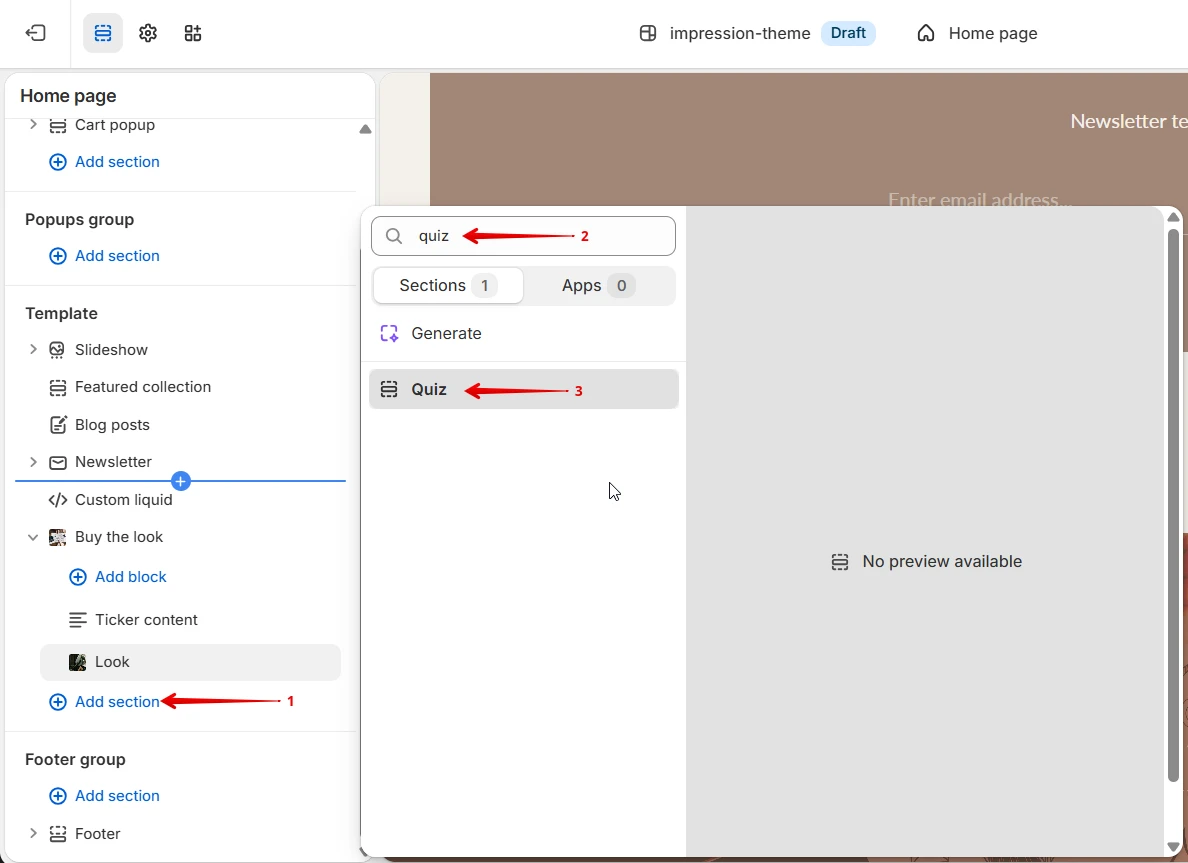Screen dimensions: 1188x863
Task: Select the Sections tab
Action: (448, 286)
